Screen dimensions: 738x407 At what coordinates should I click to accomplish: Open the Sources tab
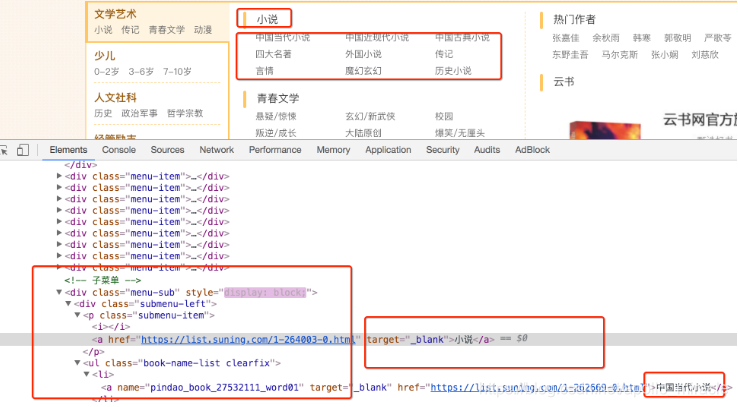point(167,150)
